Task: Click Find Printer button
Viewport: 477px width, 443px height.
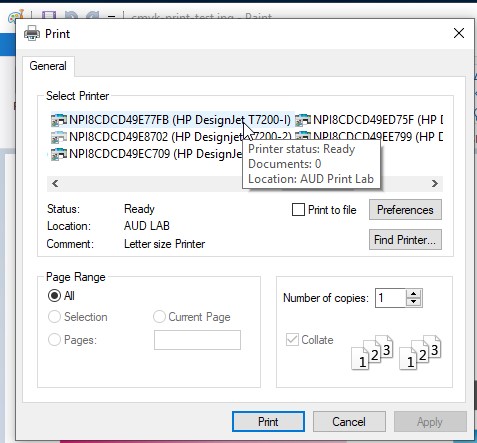Action: coord(405,240)
